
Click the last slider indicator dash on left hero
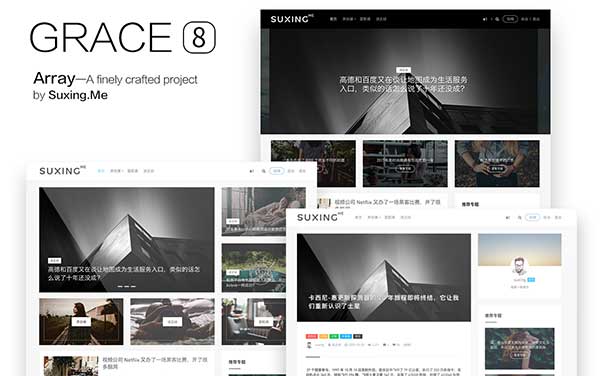pyautogui.click(x=133, y=286)
